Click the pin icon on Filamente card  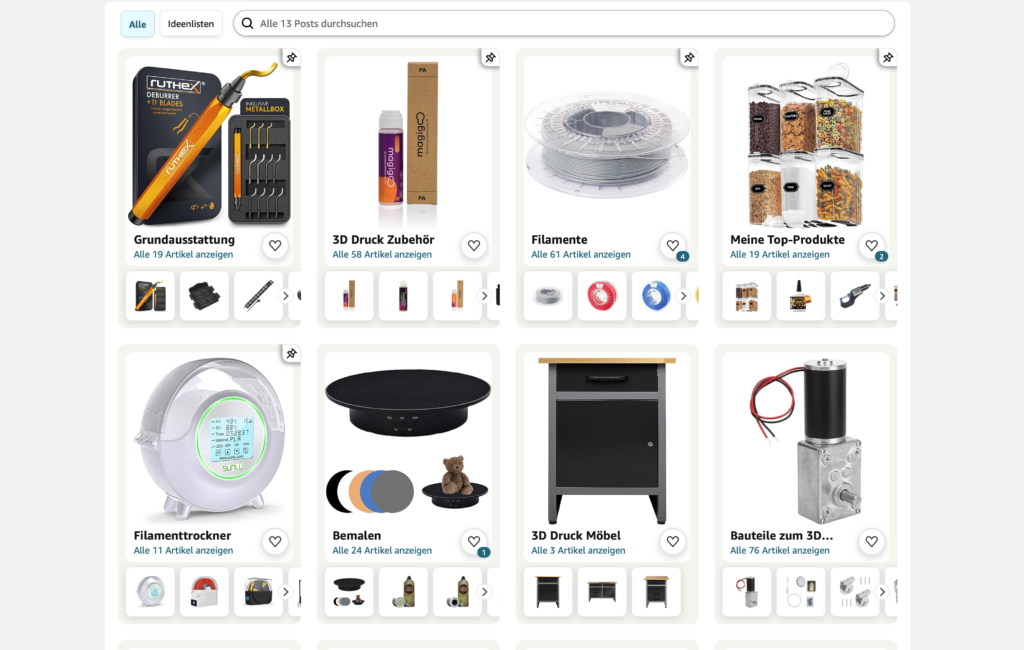689,57
